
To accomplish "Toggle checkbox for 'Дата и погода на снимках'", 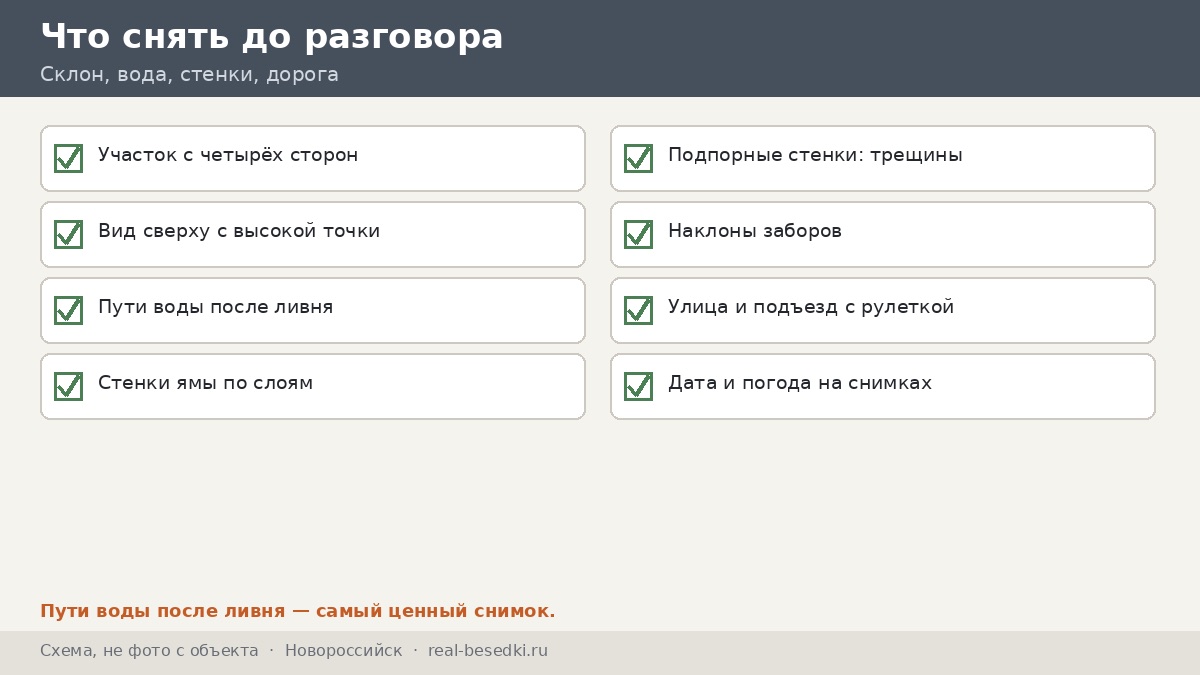I will coord(638,386).
